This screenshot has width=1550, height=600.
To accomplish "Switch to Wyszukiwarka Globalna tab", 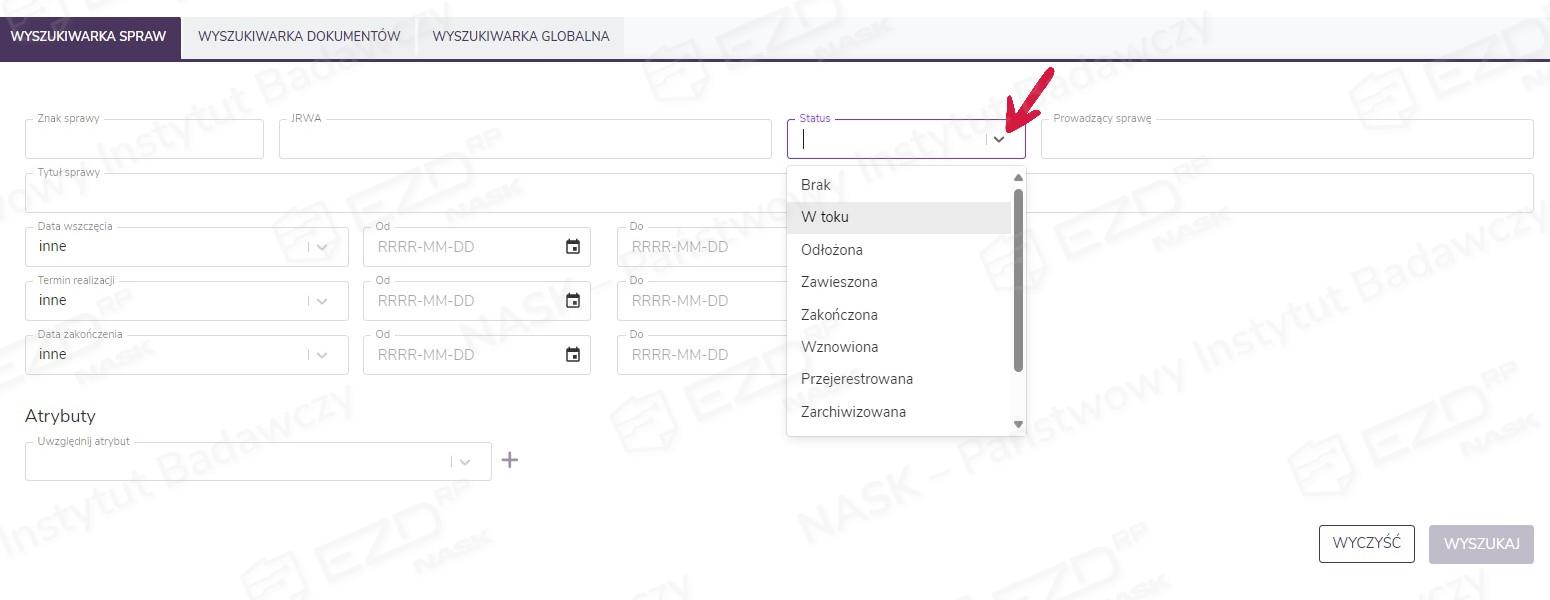I will pyautogui.click(x=520, y=37).
